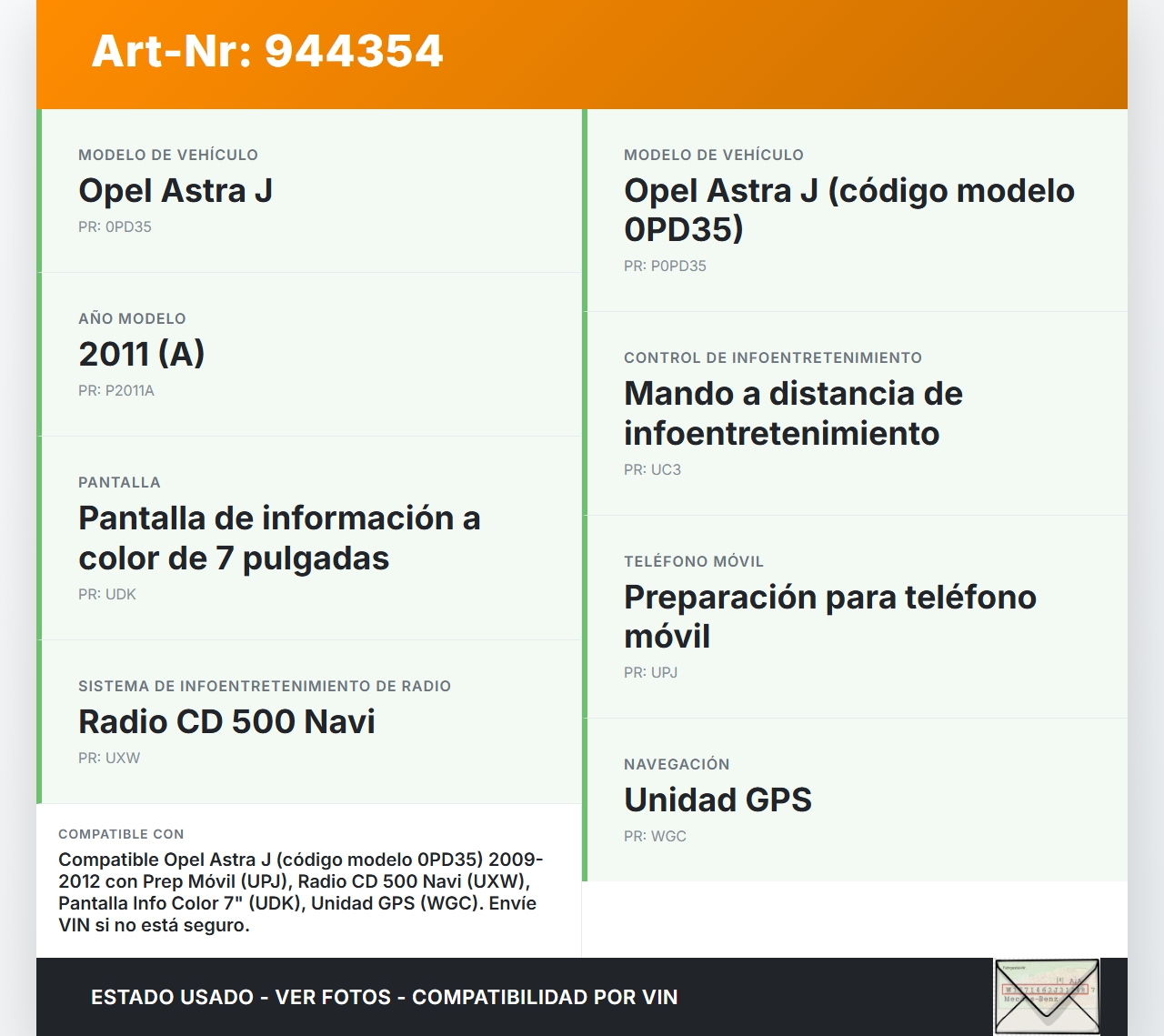Screen dimensions: 1164x1036
Task: Select the 'Radio CD 500 Navi' entry
Action: tap(226, 722)
